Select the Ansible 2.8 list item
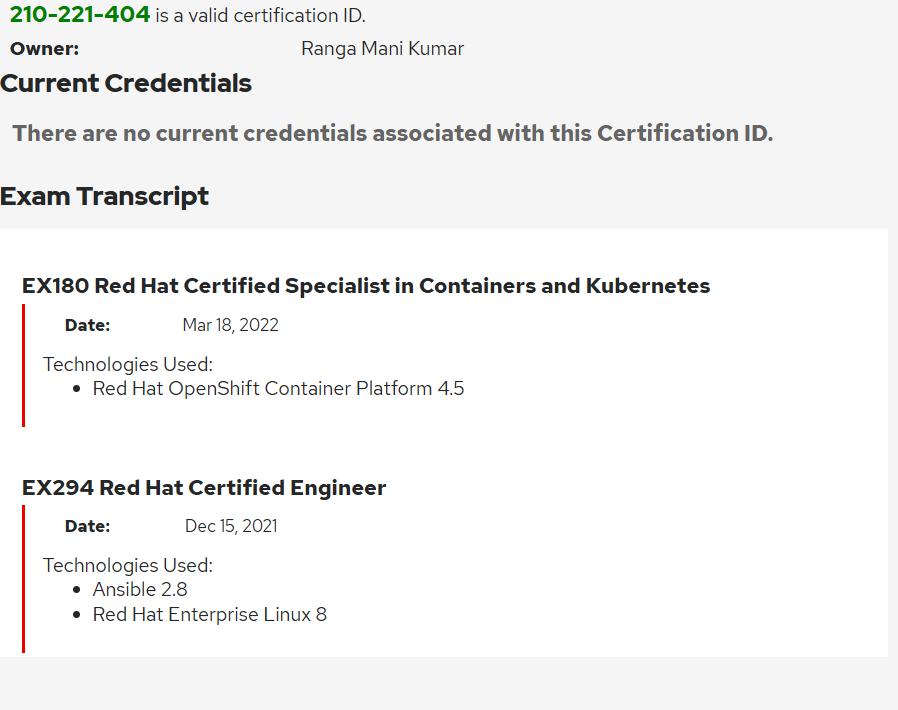Viewport: 898px width, 710px height. click(x=140, y=589)
